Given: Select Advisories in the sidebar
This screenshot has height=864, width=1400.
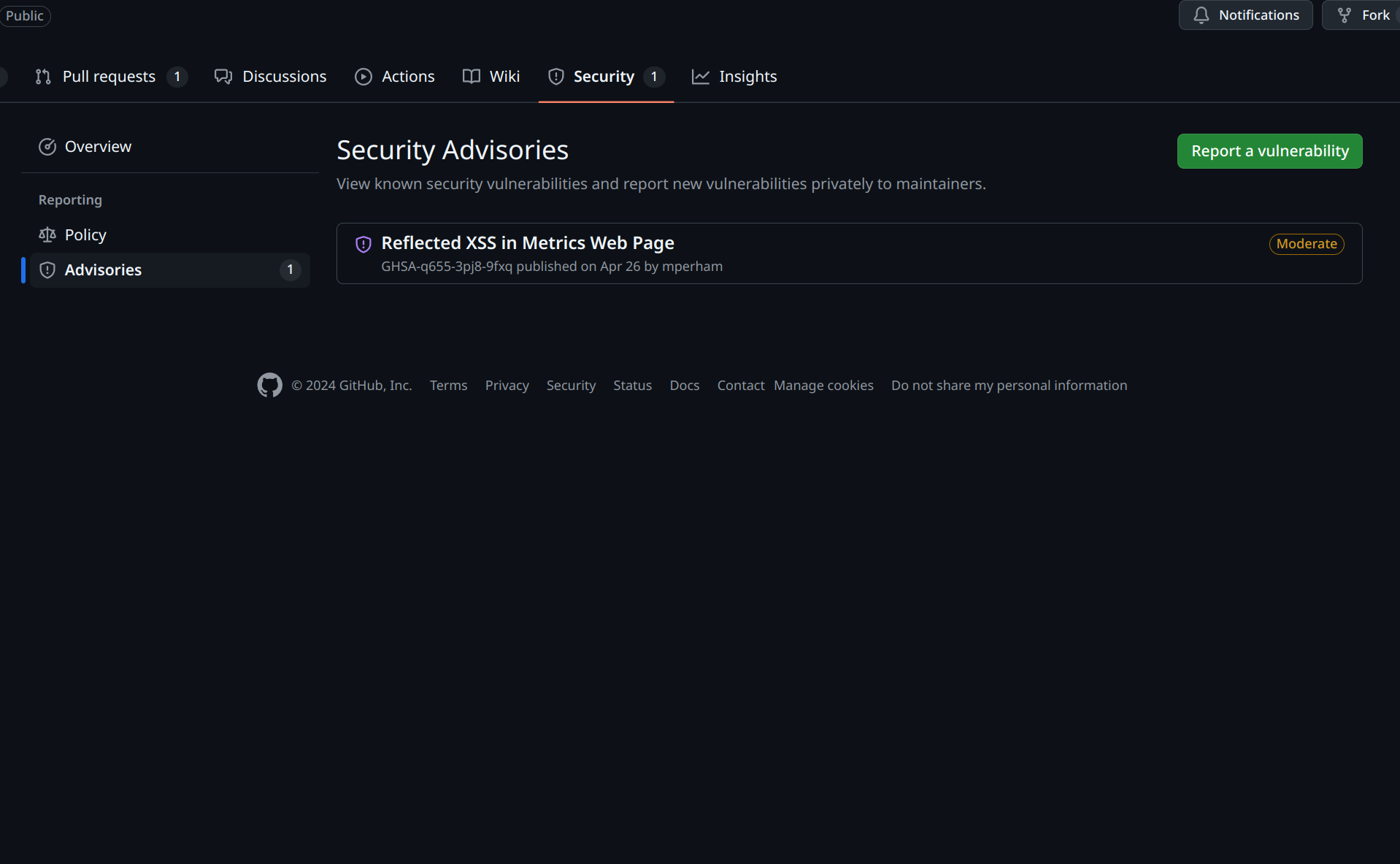Looking at the screenshot, I should [169, 270].
